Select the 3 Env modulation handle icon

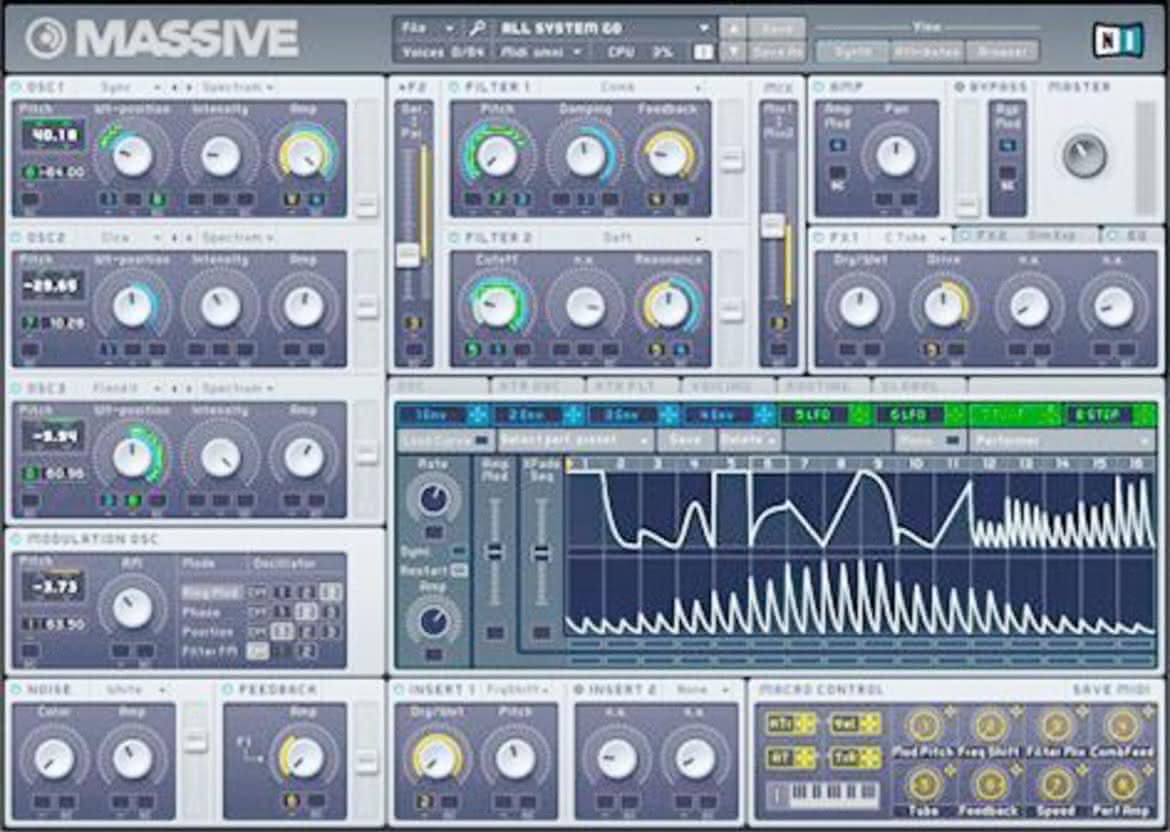(x=669, y=415)
